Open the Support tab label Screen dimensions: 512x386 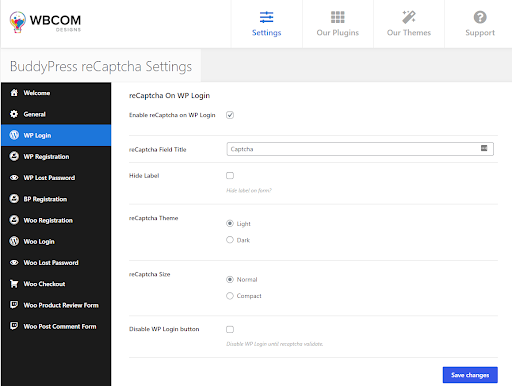point(480,33)
